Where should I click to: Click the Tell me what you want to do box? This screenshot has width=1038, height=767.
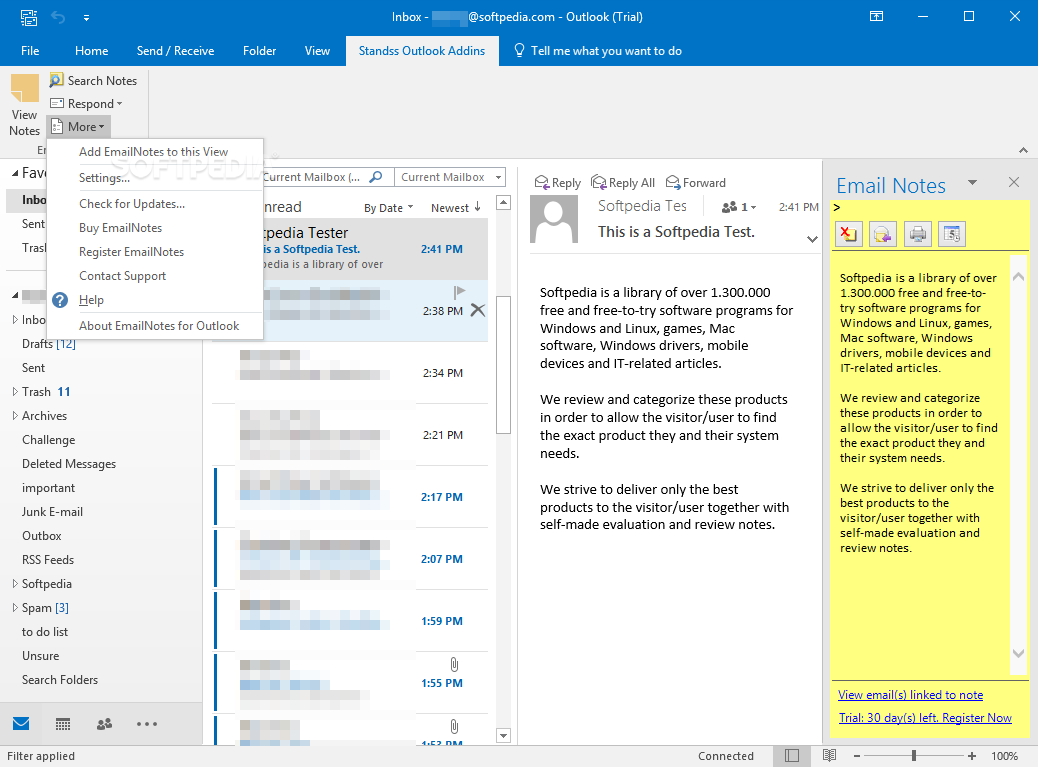click(x=598, y=51)
